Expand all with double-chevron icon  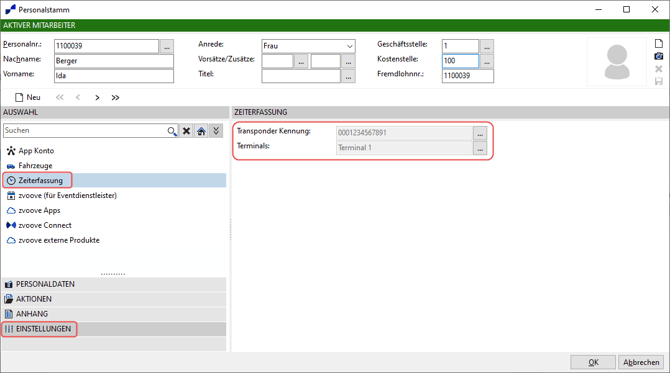click(x=216, y=131)
